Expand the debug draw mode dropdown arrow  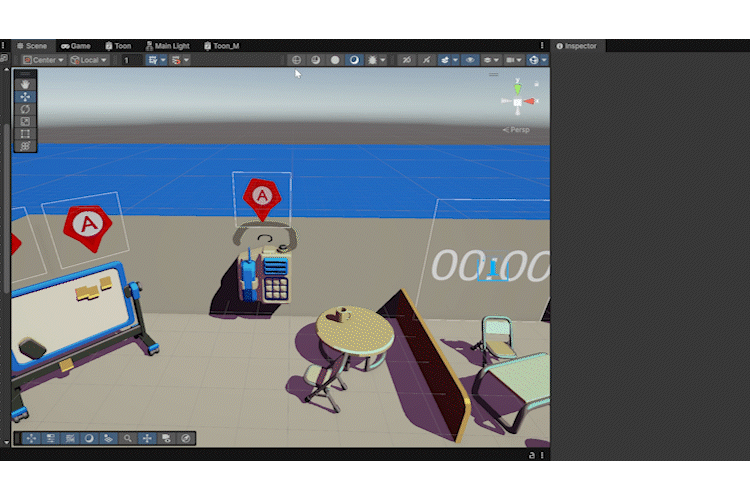[383, 60]
